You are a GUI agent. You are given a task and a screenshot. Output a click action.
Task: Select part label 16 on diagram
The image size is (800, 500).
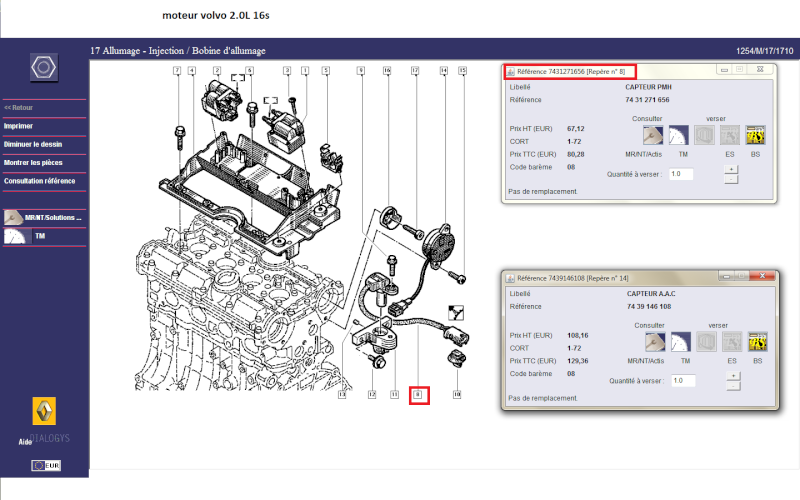click(387, 70)
